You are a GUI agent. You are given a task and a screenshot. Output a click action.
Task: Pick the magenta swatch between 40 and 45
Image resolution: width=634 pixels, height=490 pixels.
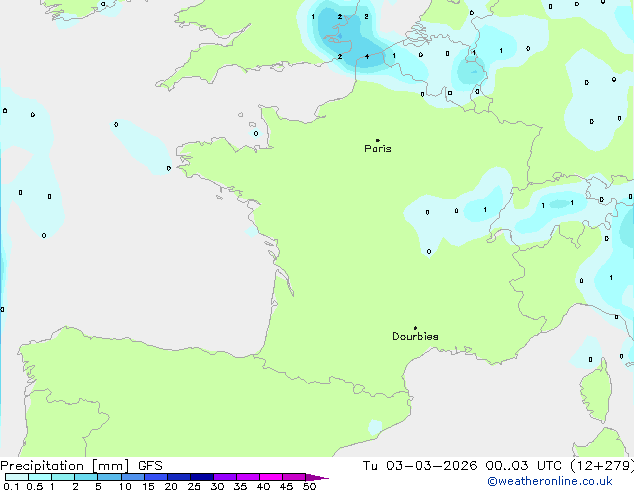tap(271, 477)
